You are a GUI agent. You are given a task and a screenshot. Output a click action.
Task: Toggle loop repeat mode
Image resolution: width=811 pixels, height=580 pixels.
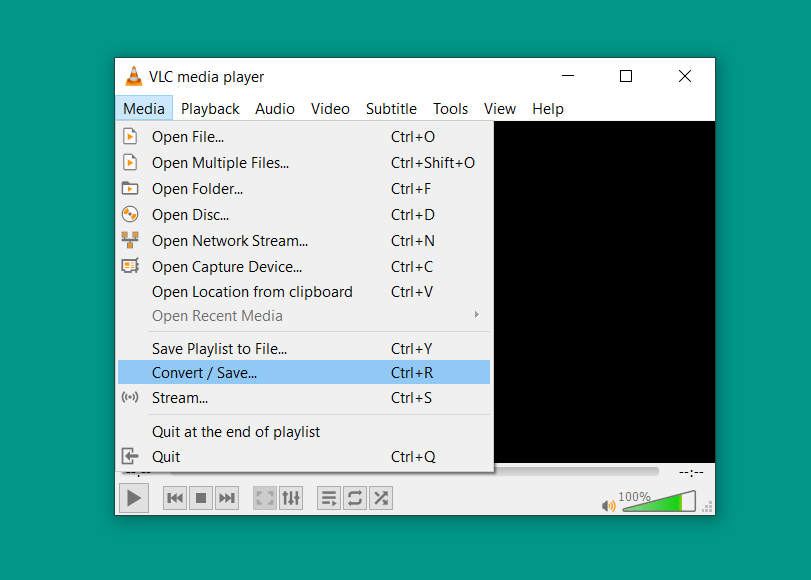click(355, 498)
